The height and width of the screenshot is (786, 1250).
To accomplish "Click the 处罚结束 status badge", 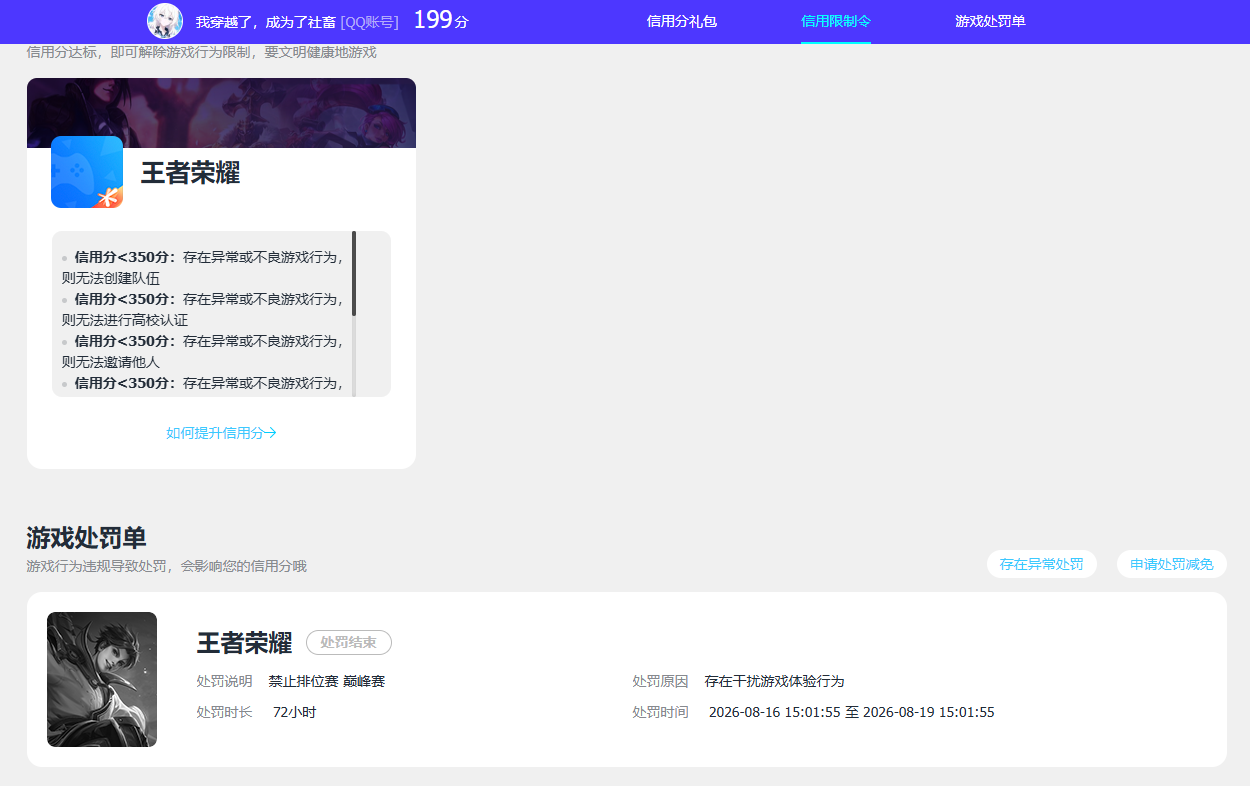I will point(349,642).
